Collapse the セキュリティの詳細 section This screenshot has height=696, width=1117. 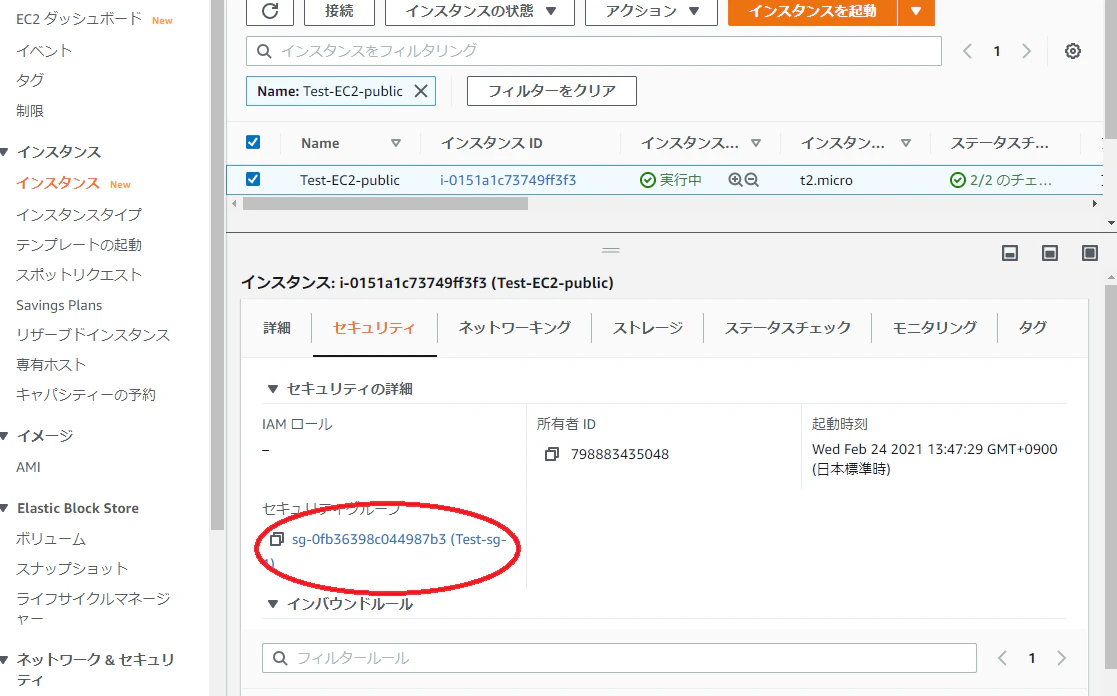(272, 389)
